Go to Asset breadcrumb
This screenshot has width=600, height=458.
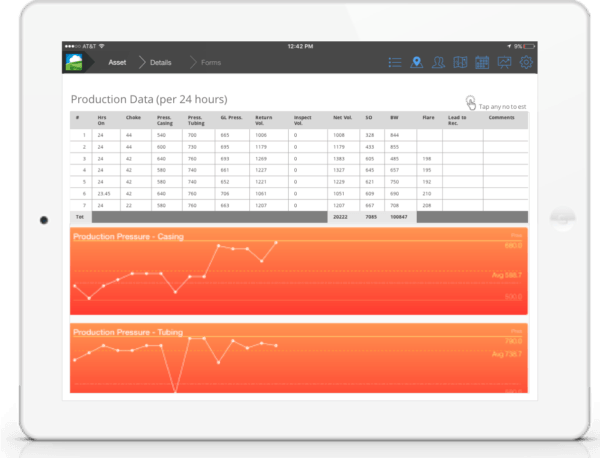[x=117, y=62]
